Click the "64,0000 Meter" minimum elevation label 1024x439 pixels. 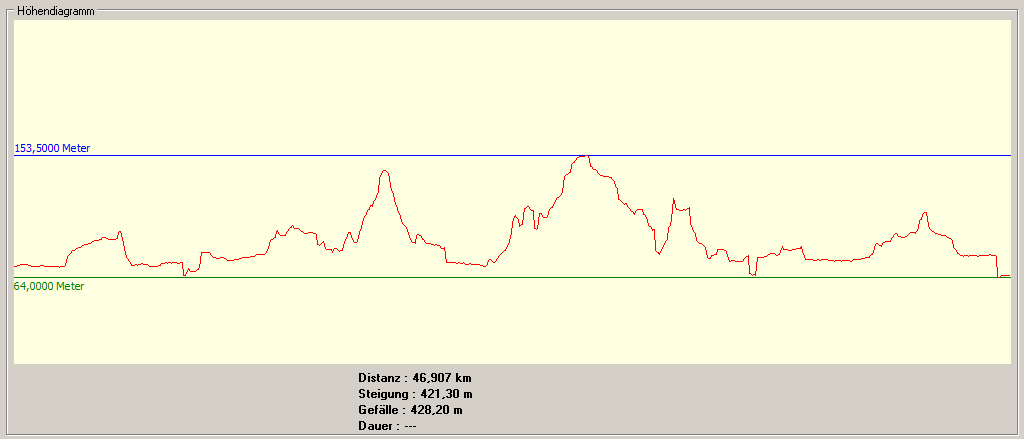point(49,286)
